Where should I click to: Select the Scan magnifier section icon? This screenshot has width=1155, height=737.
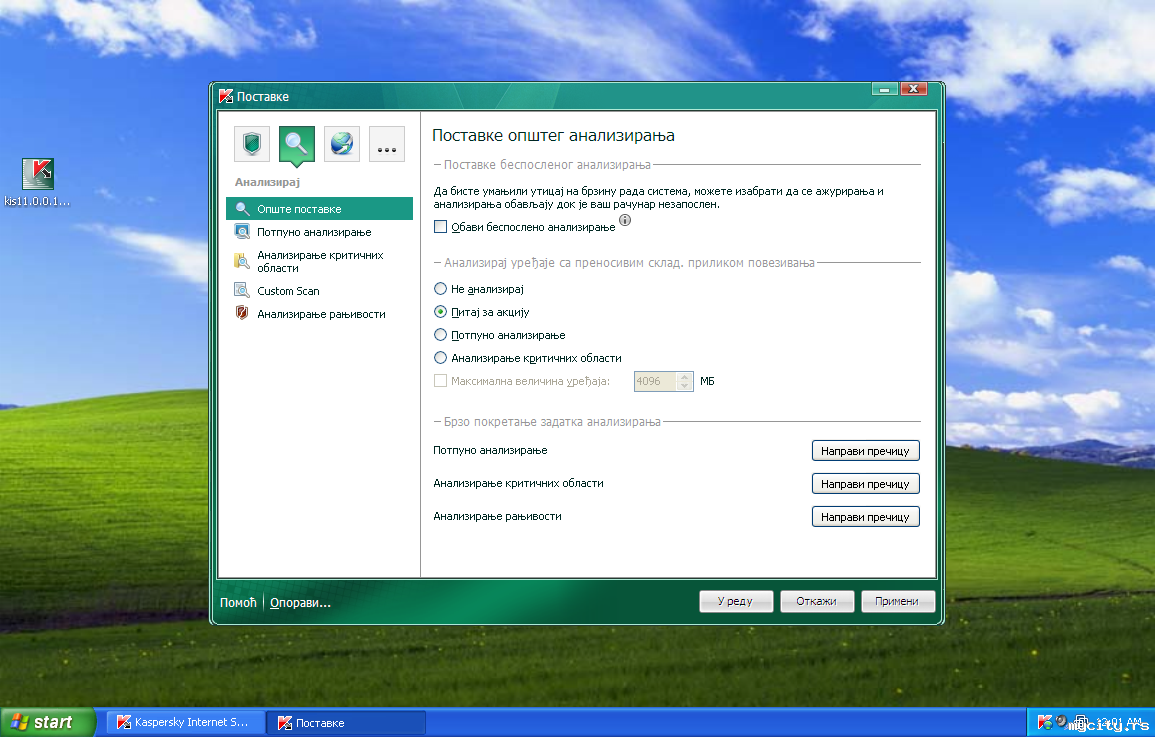[297, 144]
